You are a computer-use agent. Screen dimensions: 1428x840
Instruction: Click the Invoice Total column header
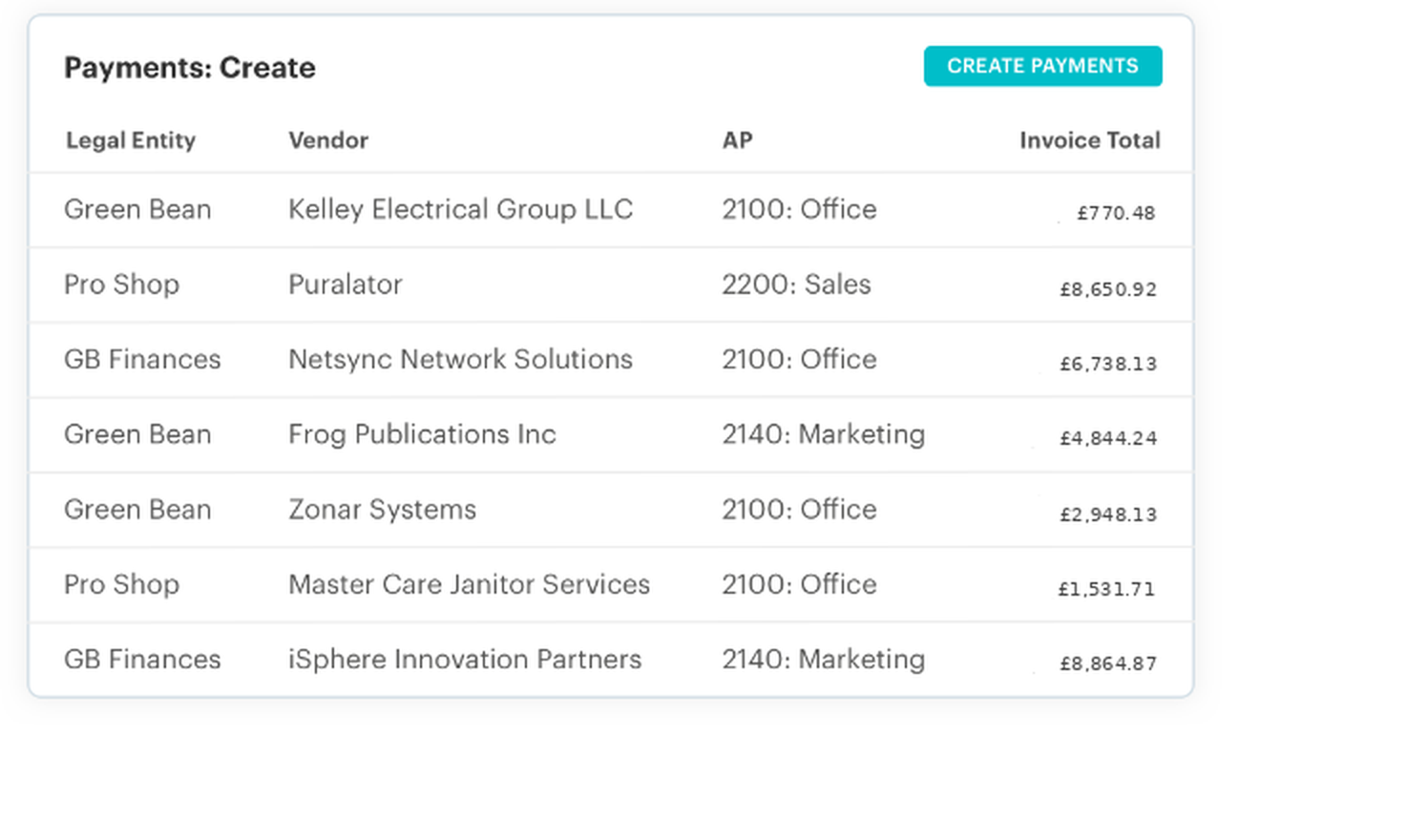[1090, 140]
